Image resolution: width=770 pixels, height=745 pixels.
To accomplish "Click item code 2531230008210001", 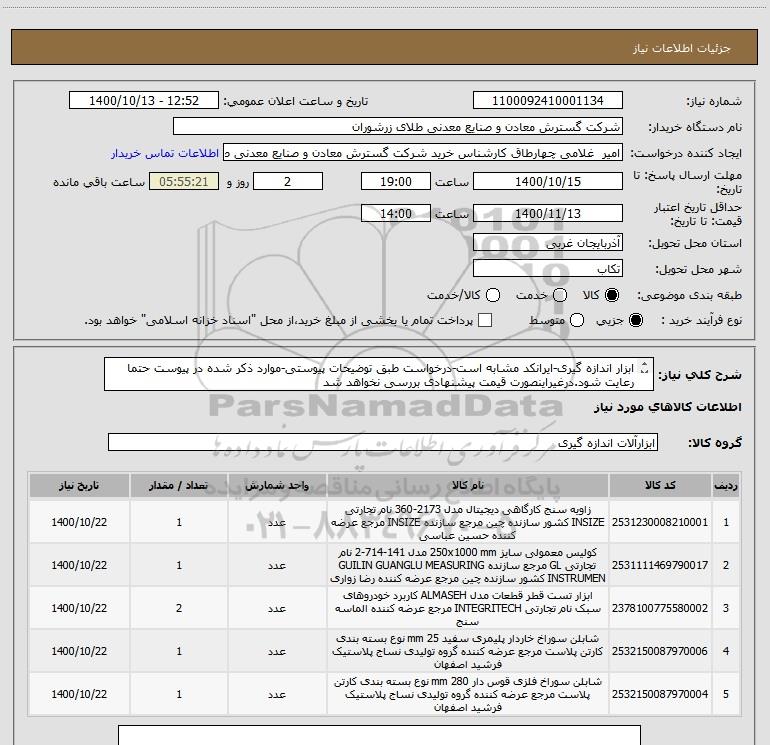I will coord(660,523).
